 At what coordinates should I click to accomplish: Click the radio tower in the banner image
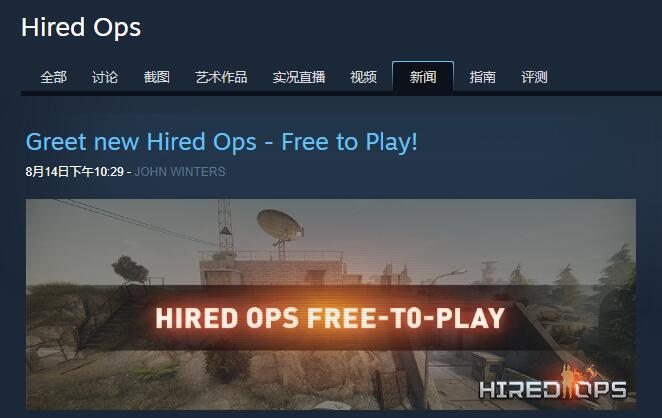pos(225,226)
